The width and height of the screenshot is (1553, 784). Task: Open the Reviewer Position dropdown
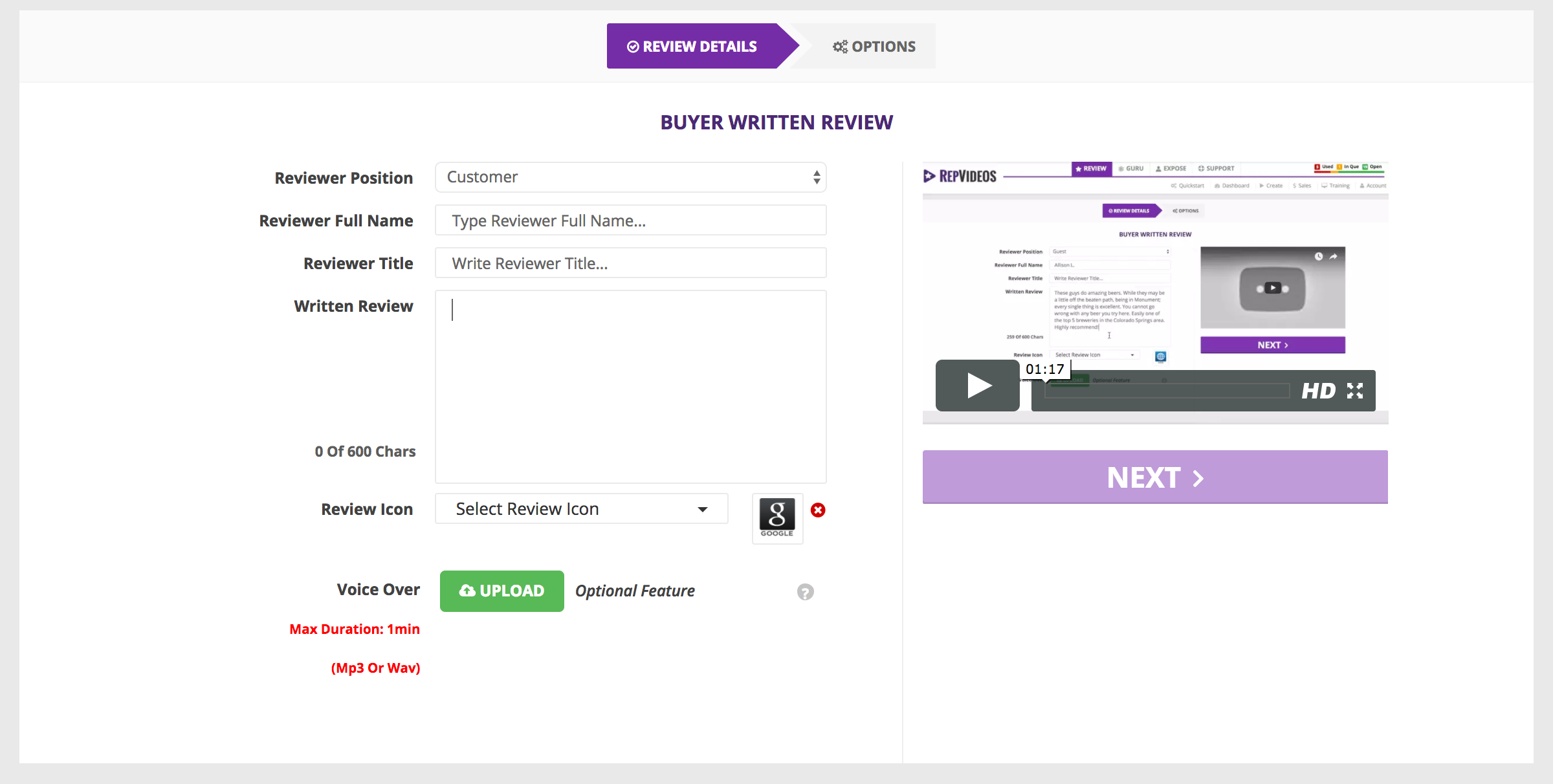[x=630, y=177]
